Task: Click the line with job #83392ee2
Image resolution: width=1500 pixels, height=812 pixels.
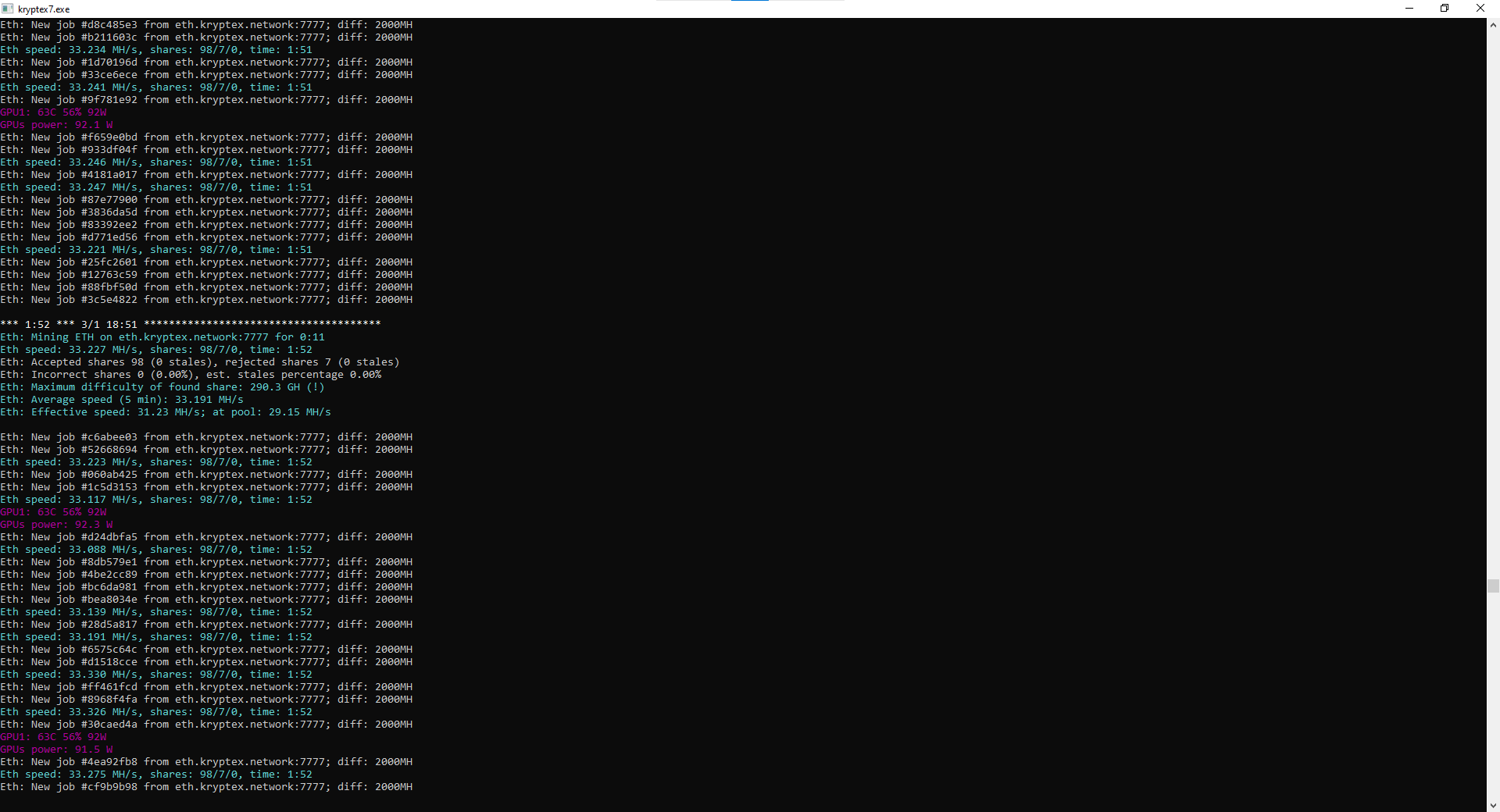Action: click(206, 225)
